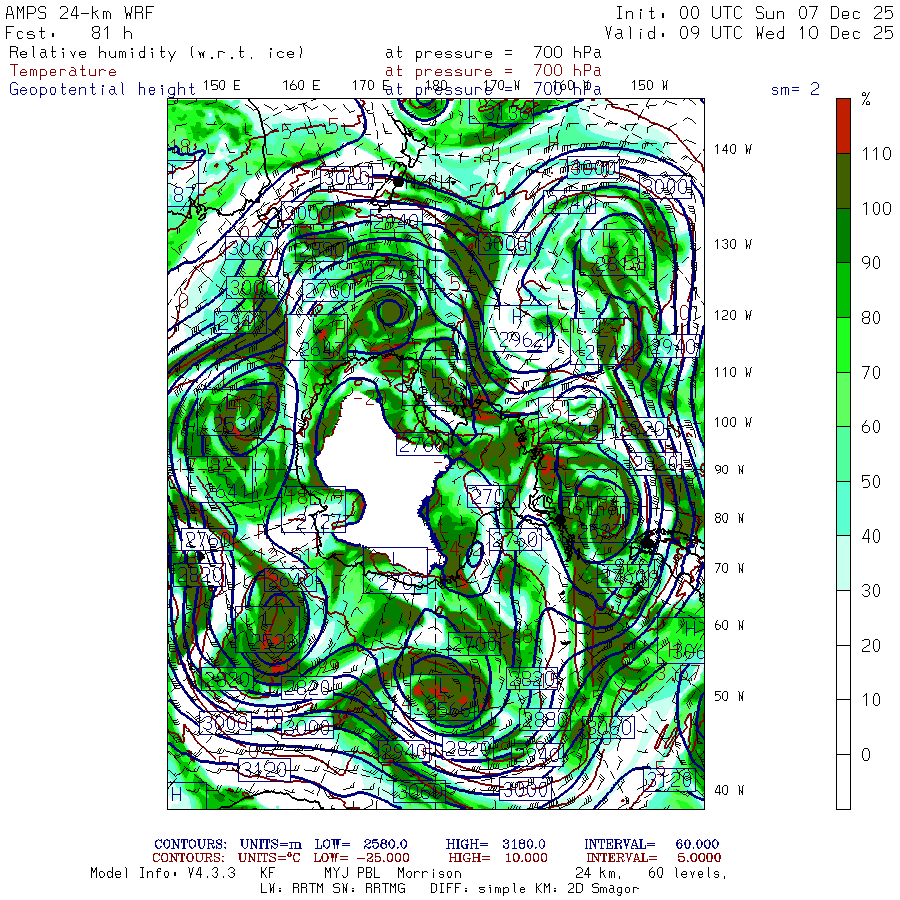Click the sm= 2 smoothing label
The height and width of the screenshot is (900, 900).
(x=795, y=89)
